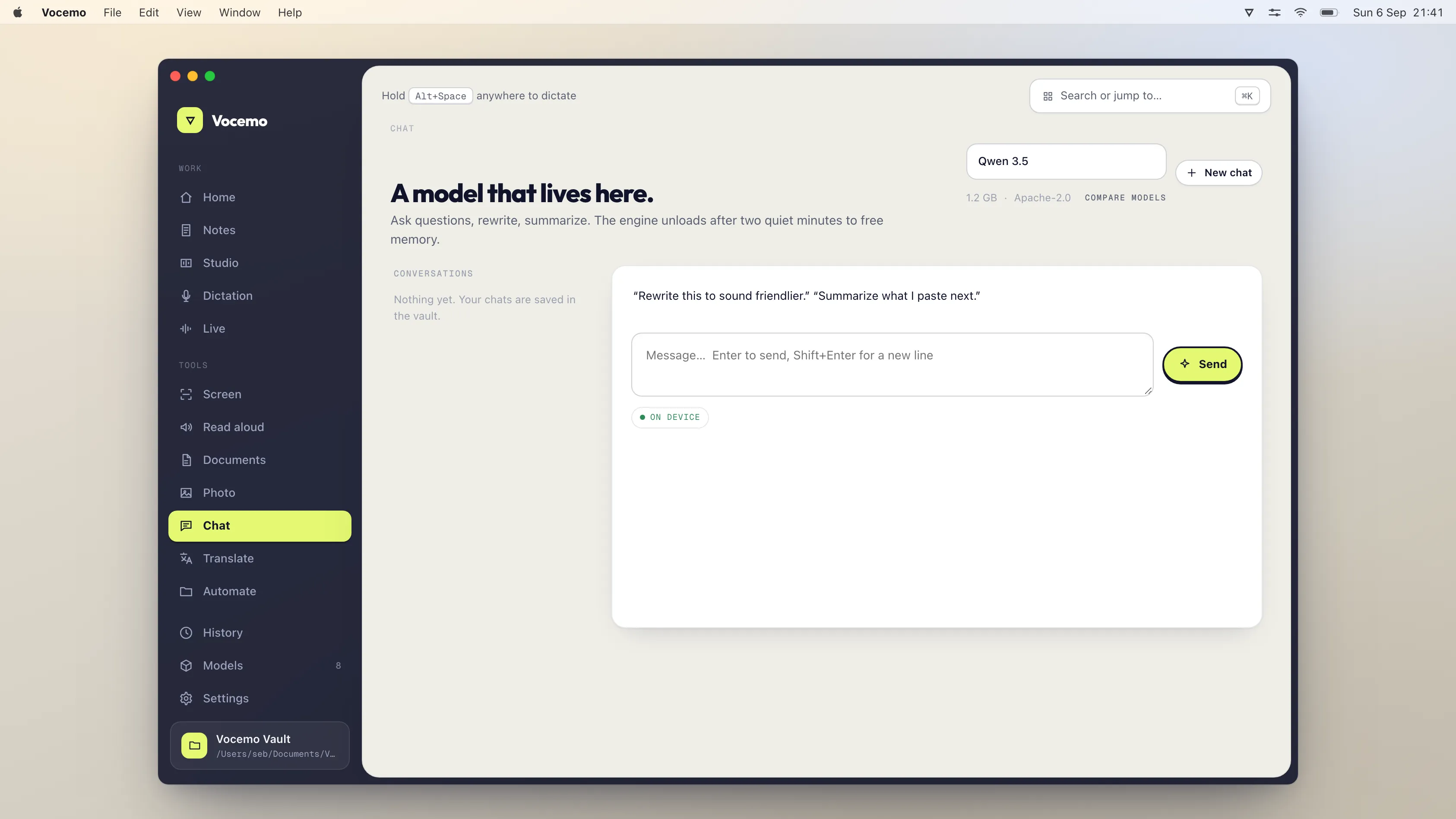Click the History clock icon
The height and width of the screenshot is (819, 1456).
[186, 633]
